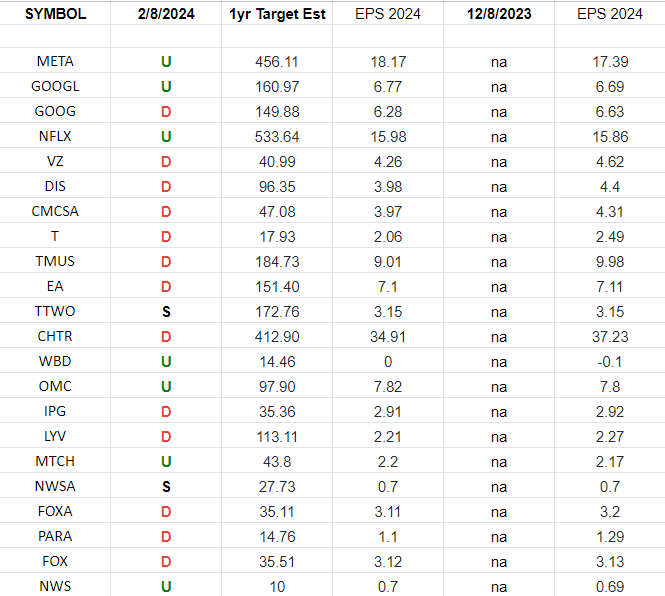Click the GOOGL symbol cell
Screen dimensions: 665x596
pos(55,86)
